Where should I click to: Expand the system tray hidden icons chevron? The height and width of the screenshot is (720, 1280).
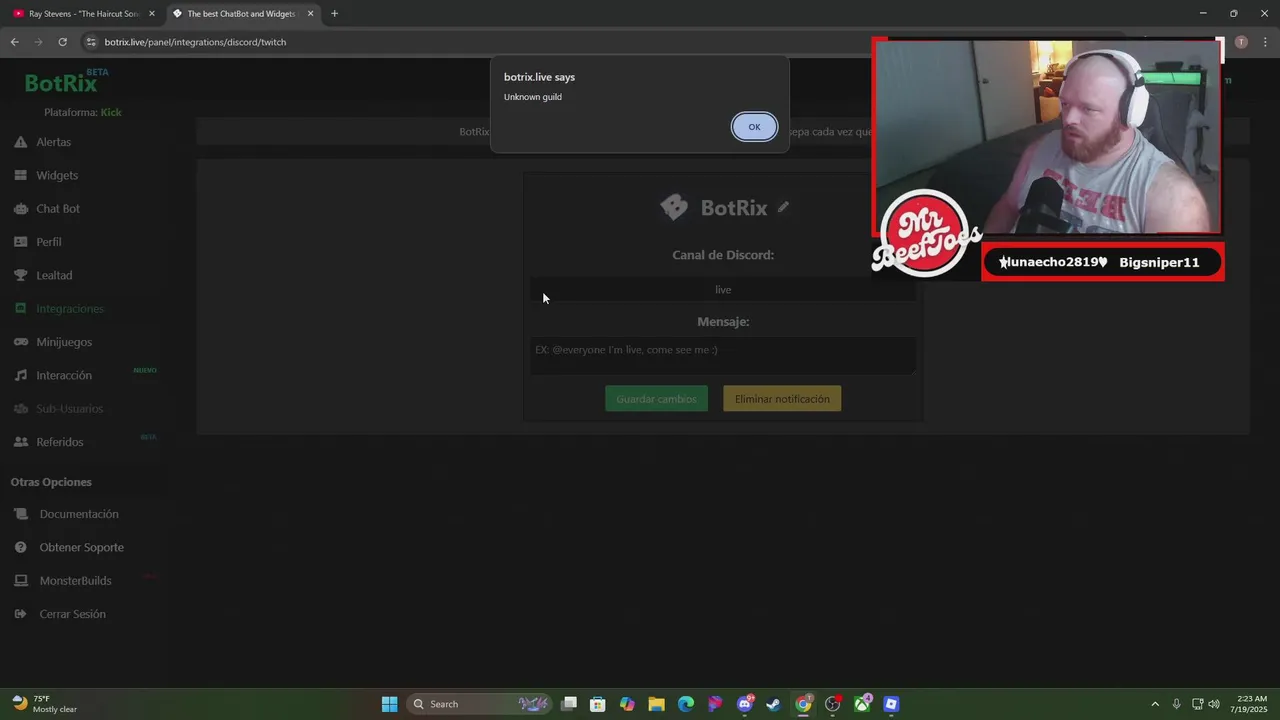click(x=1155, y=704)
